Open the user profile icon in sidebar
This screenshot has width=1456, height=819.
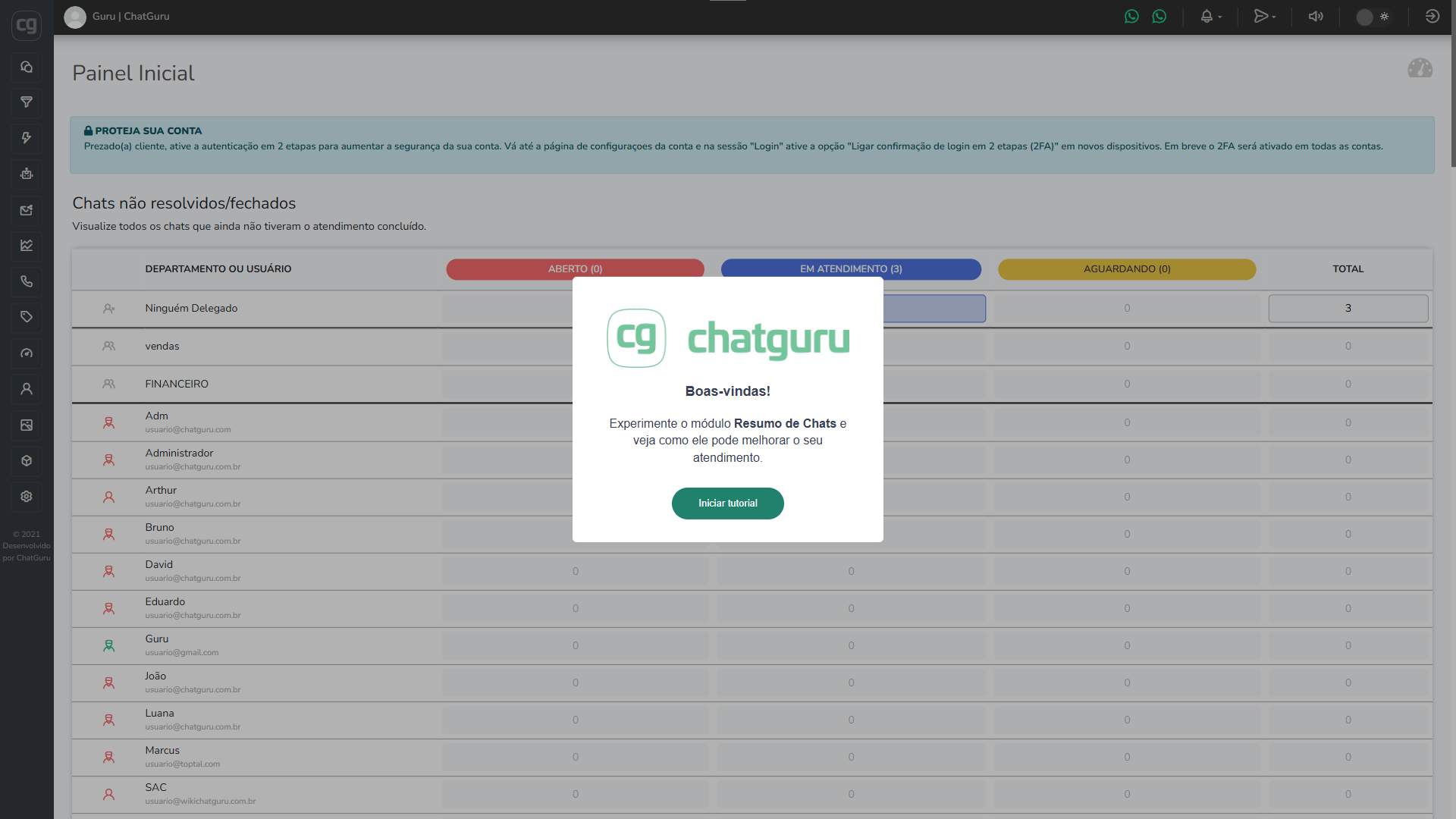[x=27, y=389]
